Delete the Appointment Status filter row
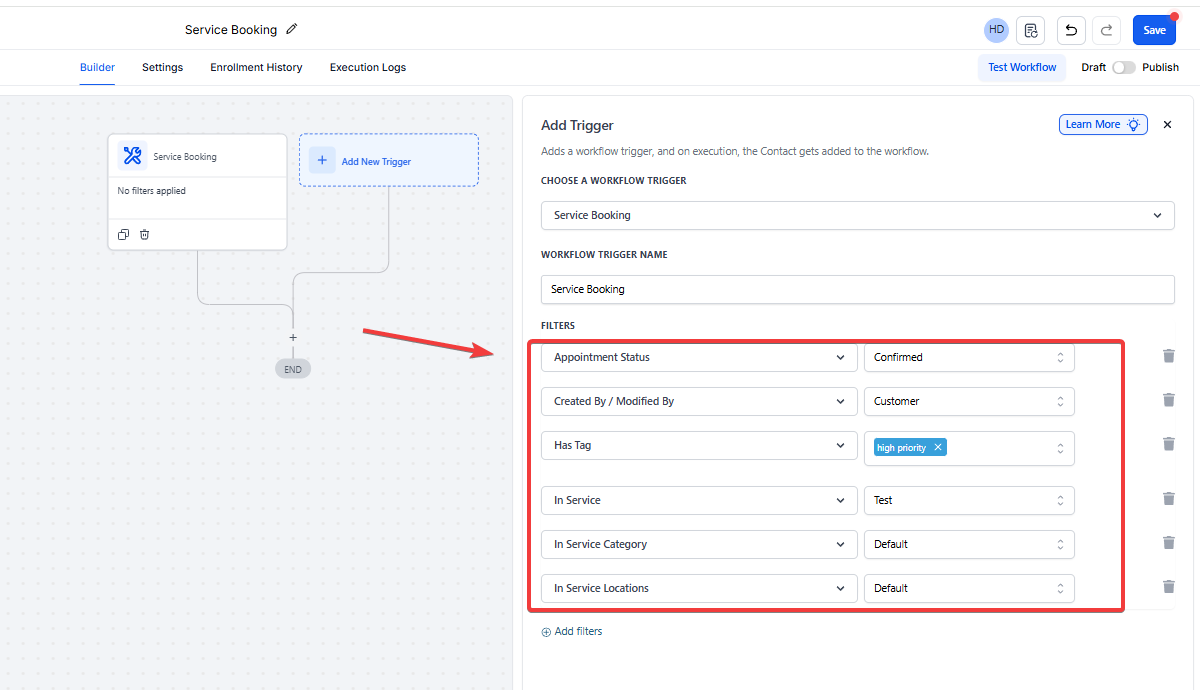This screenshot has width=1200, height=690. click(x=1168, y=356)
